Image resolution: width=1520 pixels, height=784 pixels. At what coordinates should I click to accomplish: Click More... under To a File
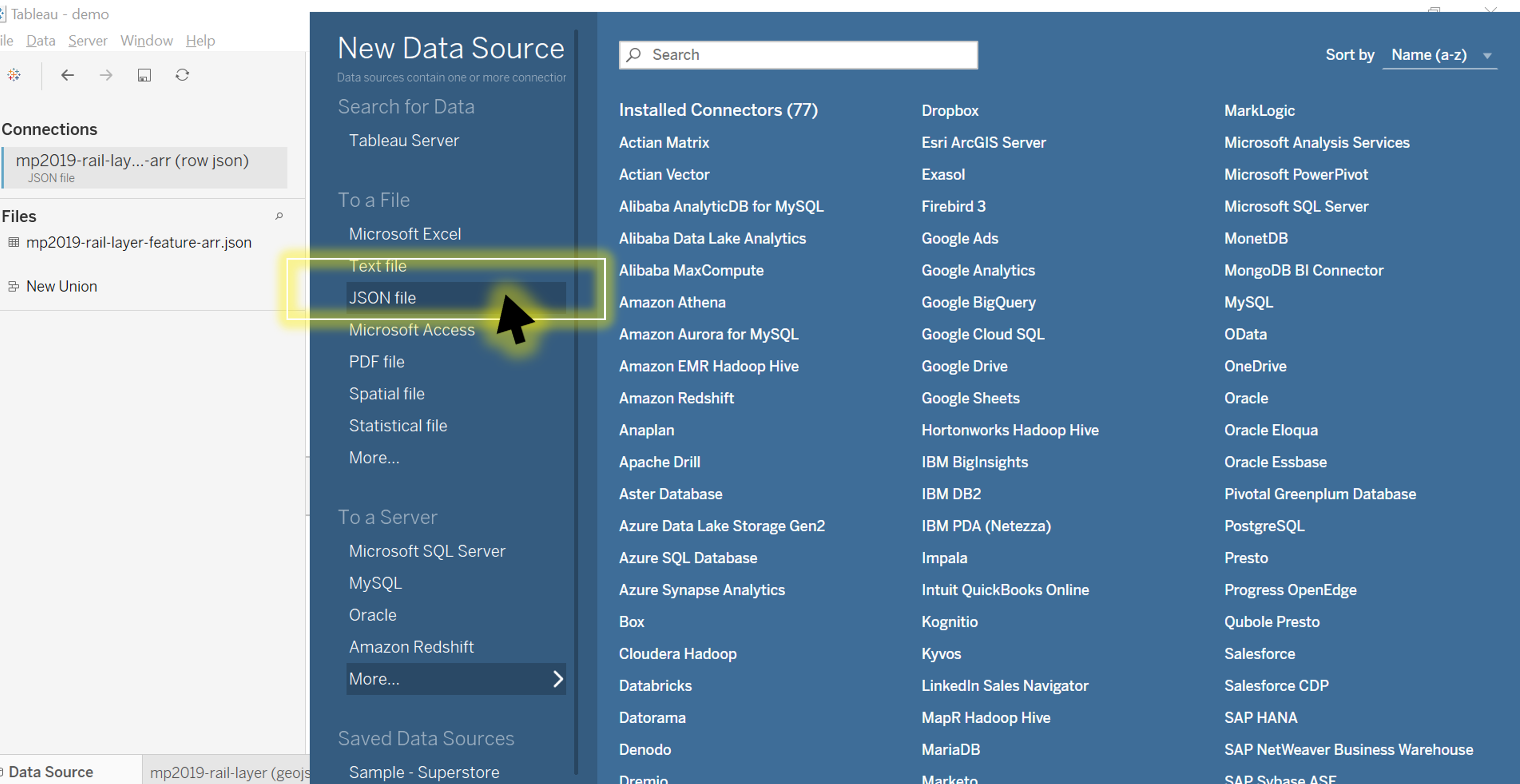(x=374, y=457)
